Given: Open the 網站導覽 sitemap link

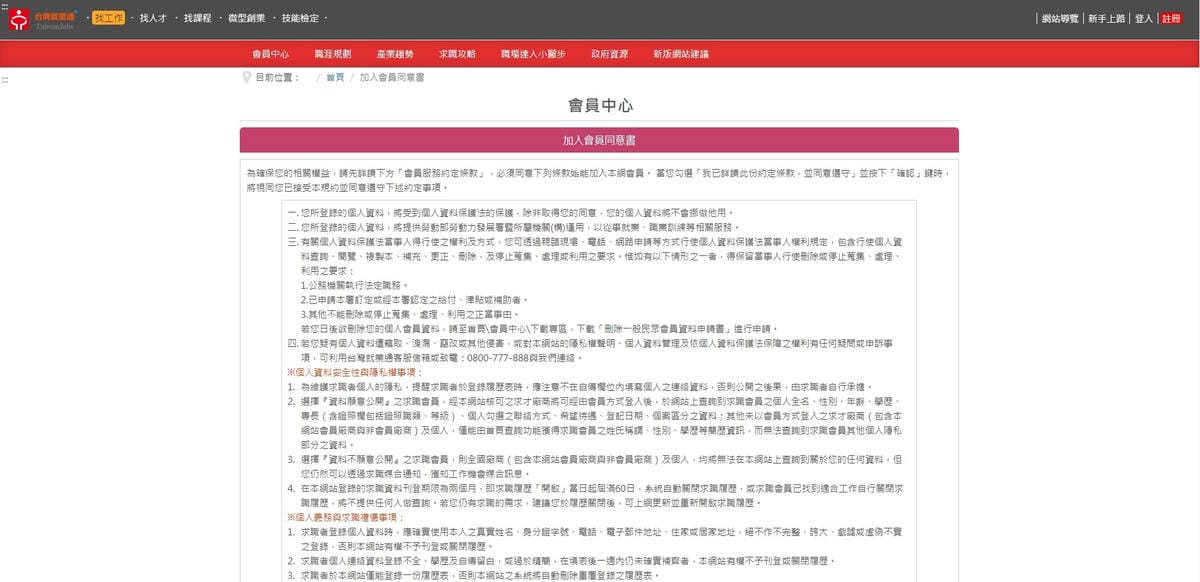Looking at the screenshot, I should click(x=1059, y=19).
